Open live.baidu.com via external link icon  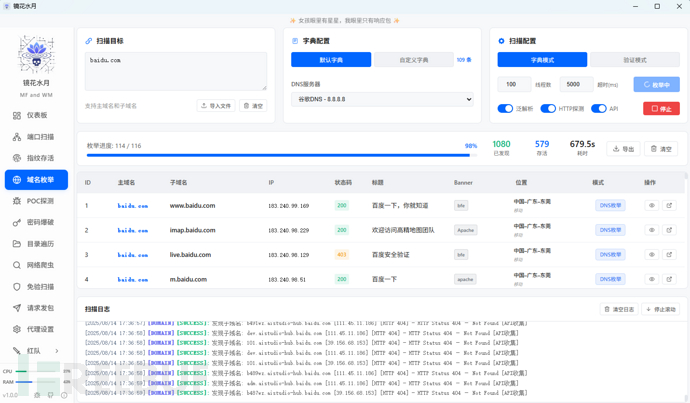(669, 255)
